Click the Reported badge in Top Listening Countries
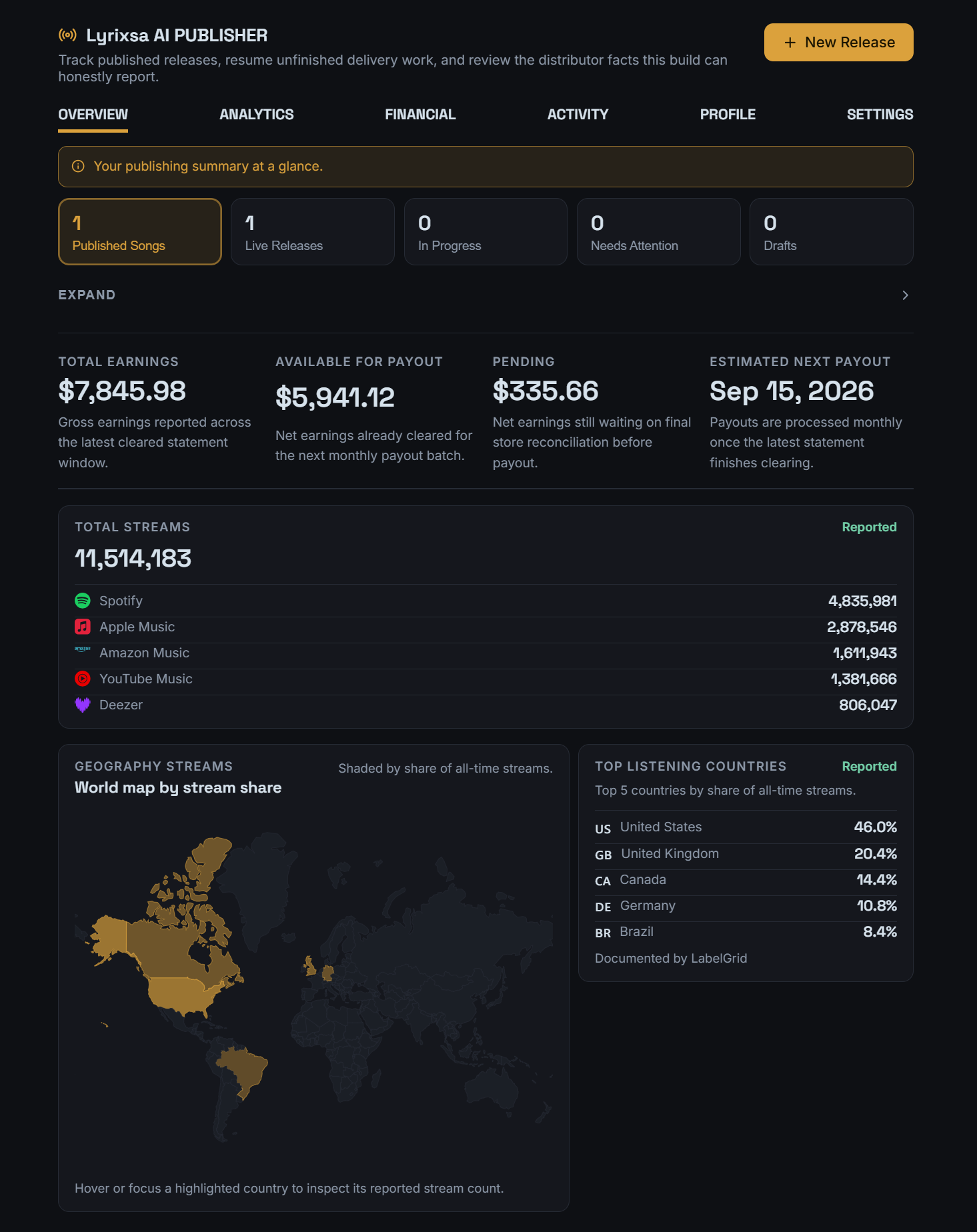The image size is (977, 1232). (869, 767)
